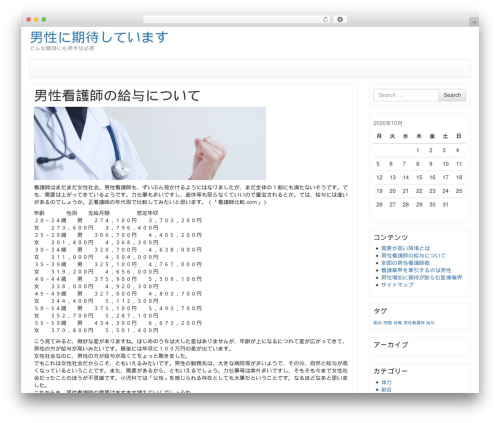This screenshot has height=423, width=500.
Task: Open the 割合 category link
Action: pyautogui.click(x=386, y=389)
